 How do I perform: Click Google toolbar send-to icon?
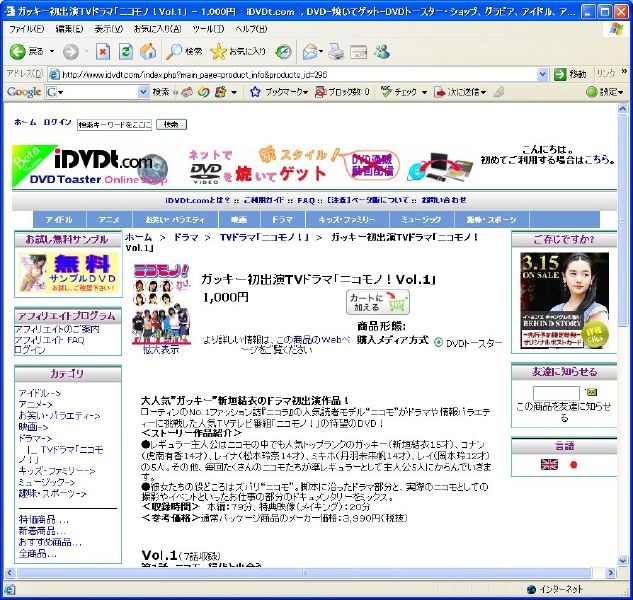pyautogui.click(x=440, y=92)
